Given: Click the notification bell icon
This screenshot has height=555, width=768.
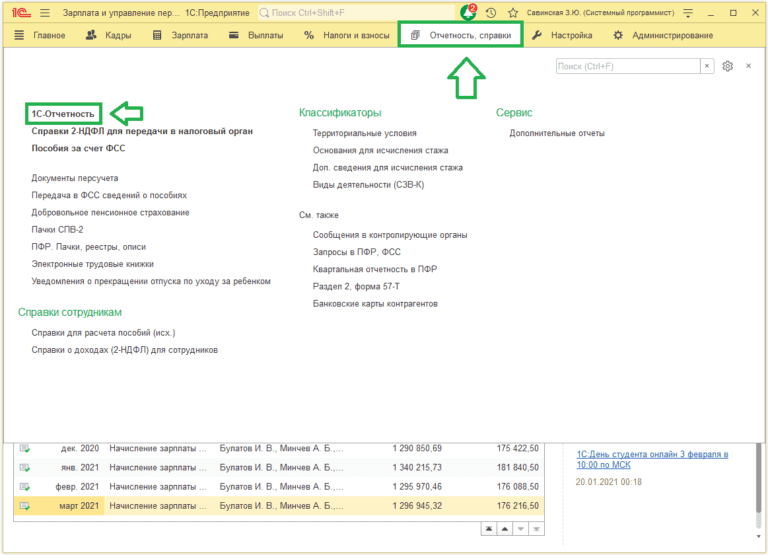Looking at the screenshot, I should tap(468, 13).
